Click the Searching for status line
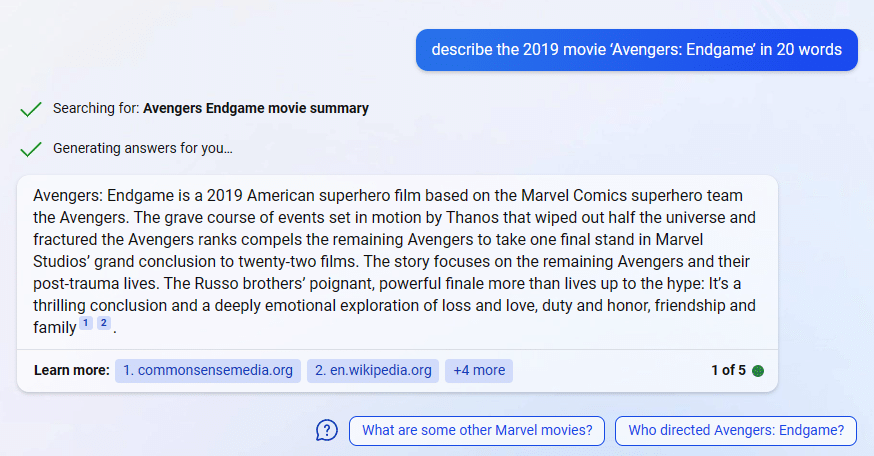This screenshot has width=874, height=456. [x=211, y=108]
